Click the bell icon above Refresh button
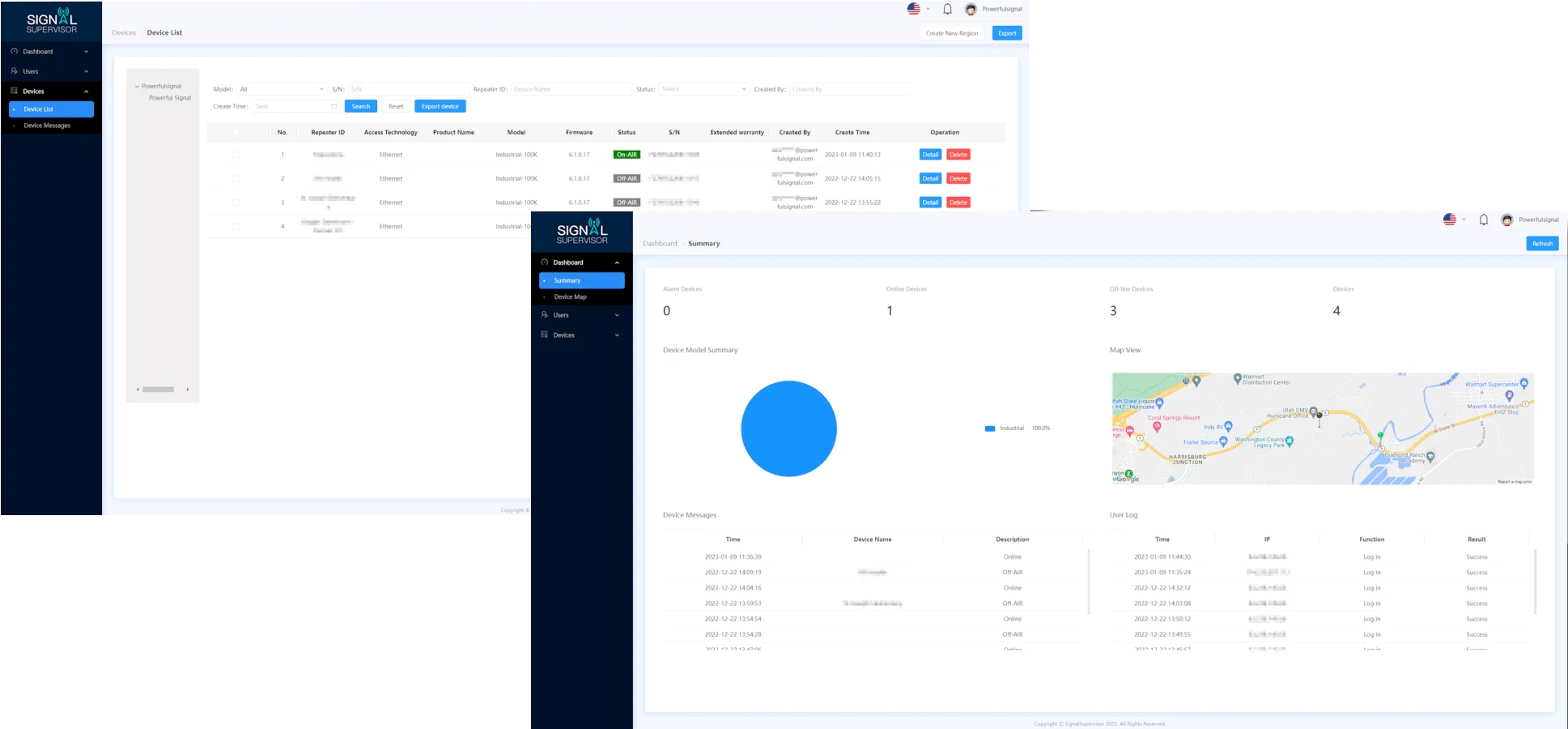Screen dimensions: 1568x729 pyautogui.click(x=1483, y=220)
